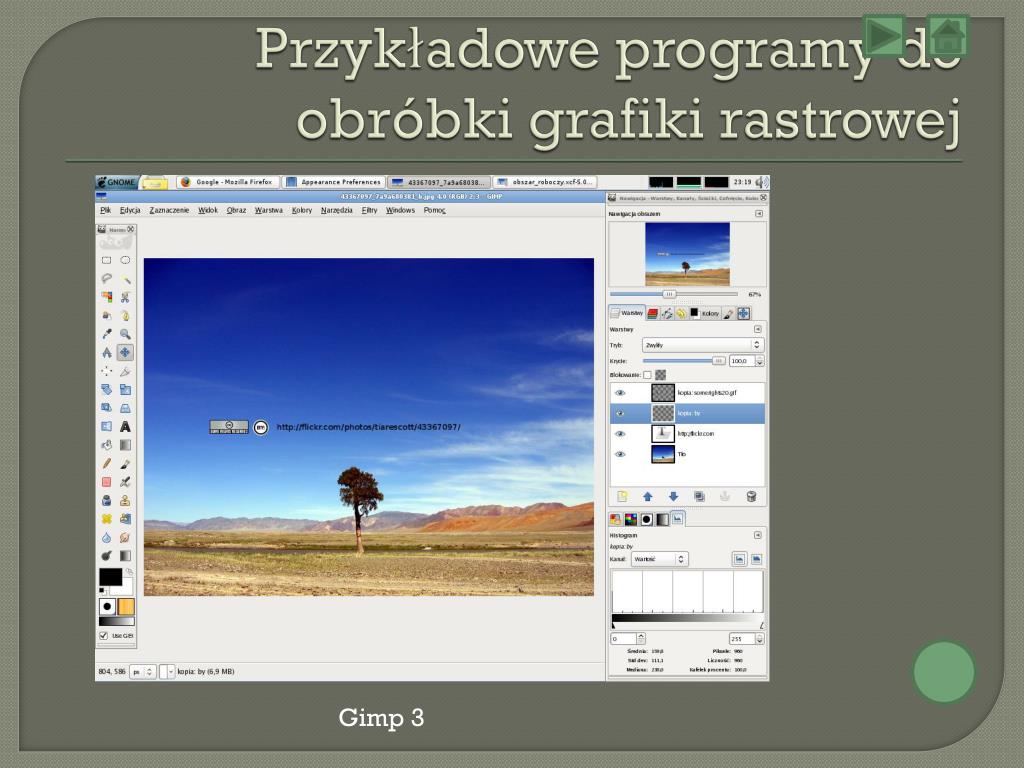Click the slide's home button
This screenshot has height=768, width=1024.
[x=947, y=35]
